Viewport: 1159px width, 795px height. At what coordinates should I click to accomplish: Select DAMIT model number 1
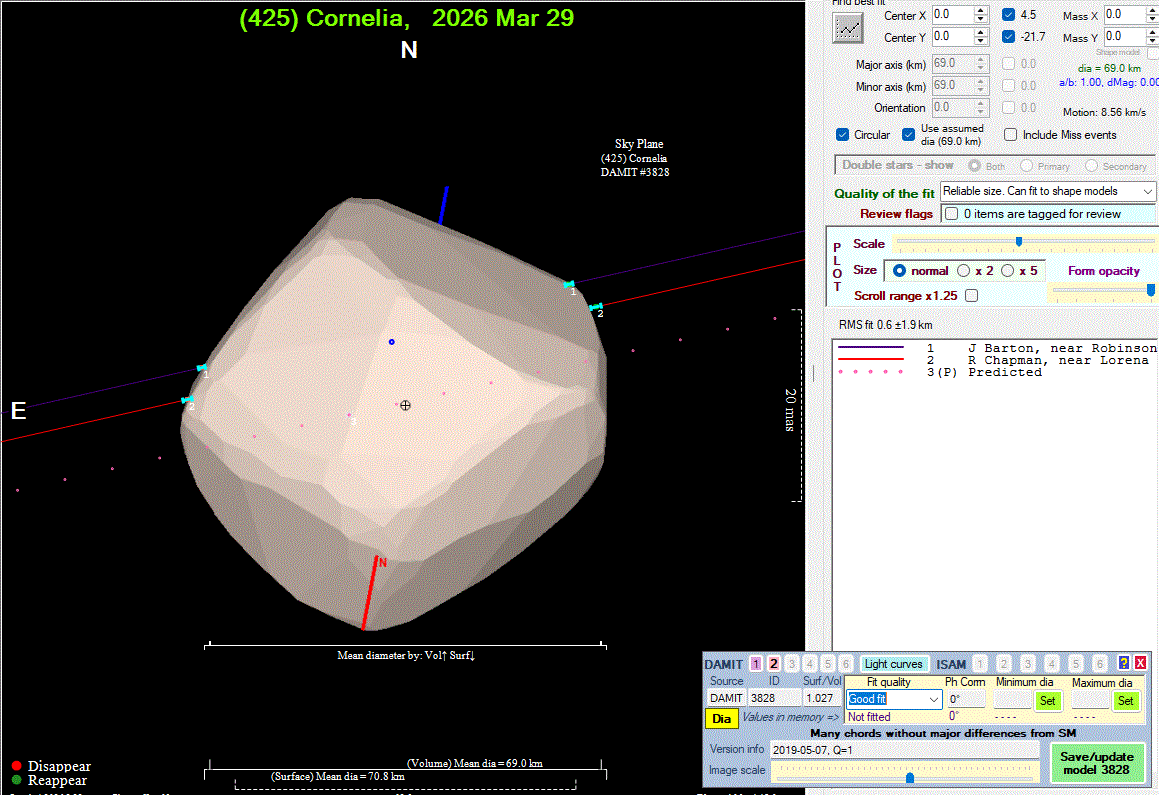click(756, 664)
